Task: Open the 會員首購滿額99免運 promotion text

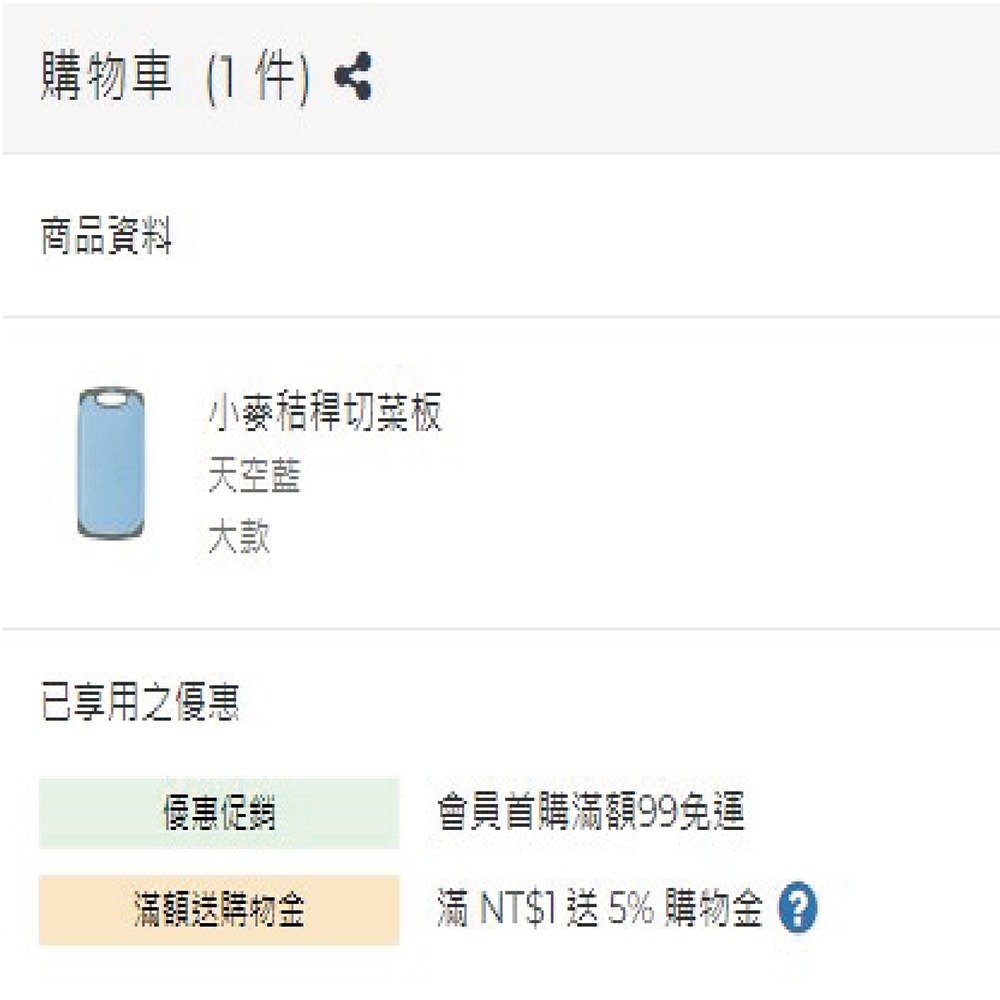Action: click(590, 814)
